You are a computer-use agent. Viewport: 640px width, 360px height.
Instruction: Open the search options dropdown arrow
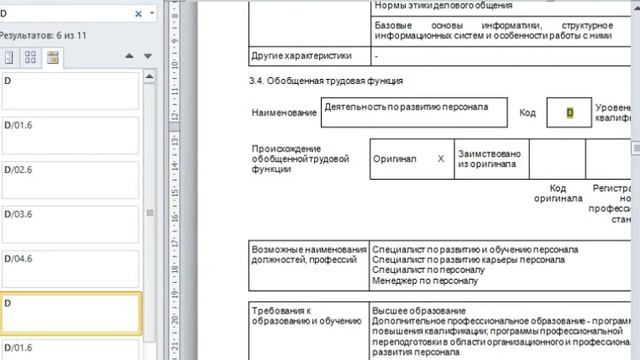coord(152,13)
